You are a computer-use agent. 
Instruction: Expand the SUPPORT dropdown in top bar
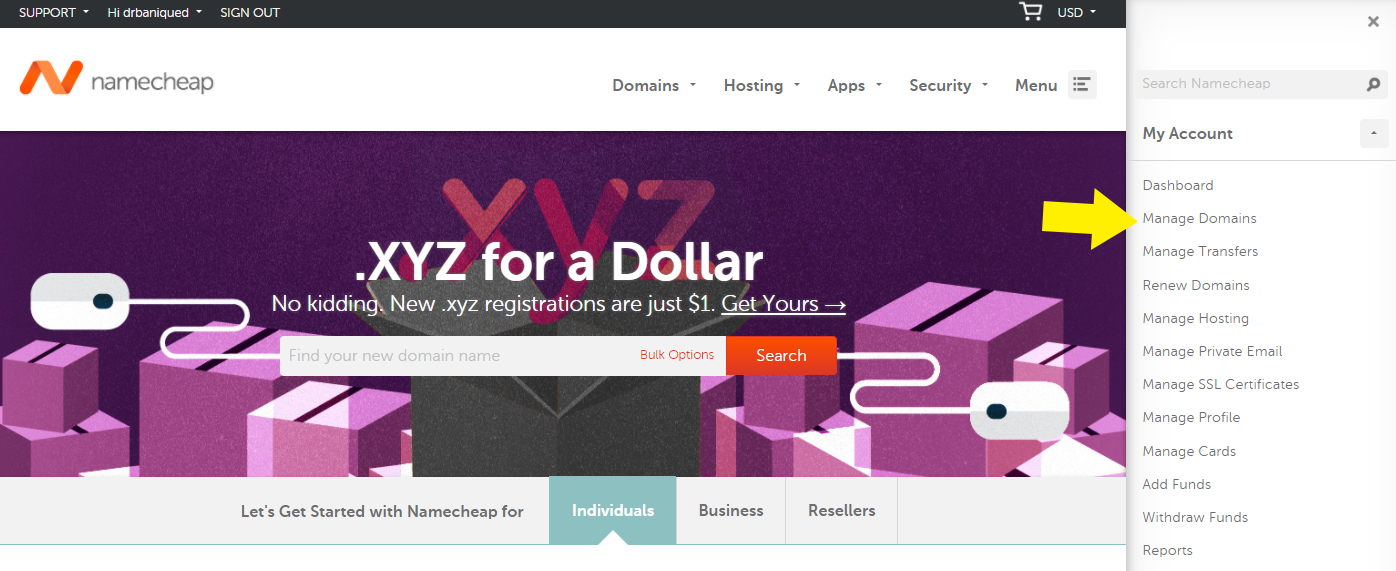[54, 13]
